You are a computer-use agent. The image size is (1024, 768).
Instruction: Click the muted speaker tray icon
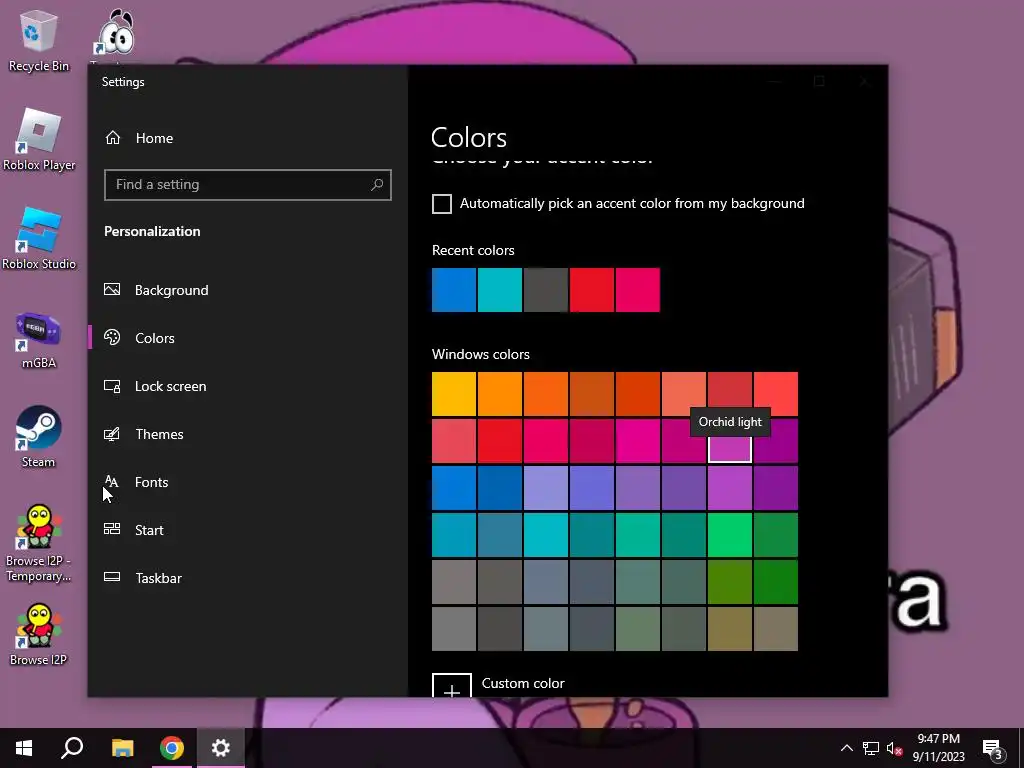click(894, 748)
